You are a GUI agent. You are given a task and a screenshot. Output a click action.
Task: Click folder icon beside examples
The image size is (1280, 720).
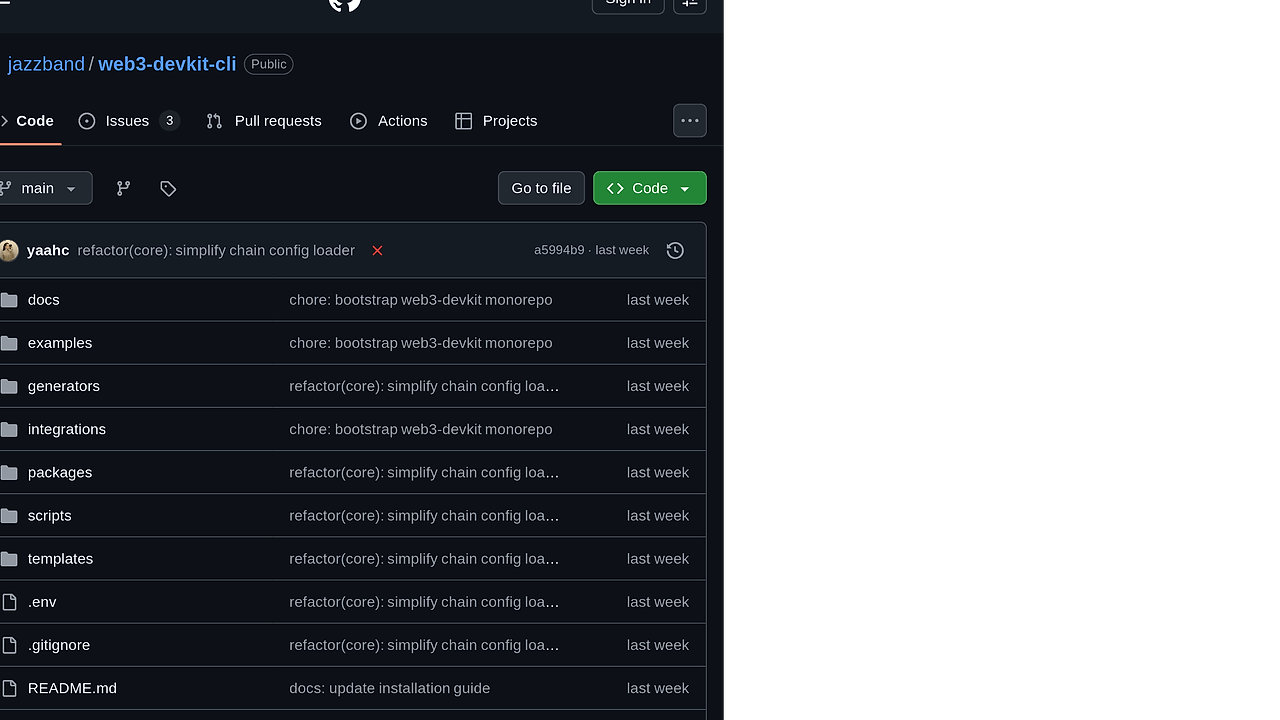9,343
